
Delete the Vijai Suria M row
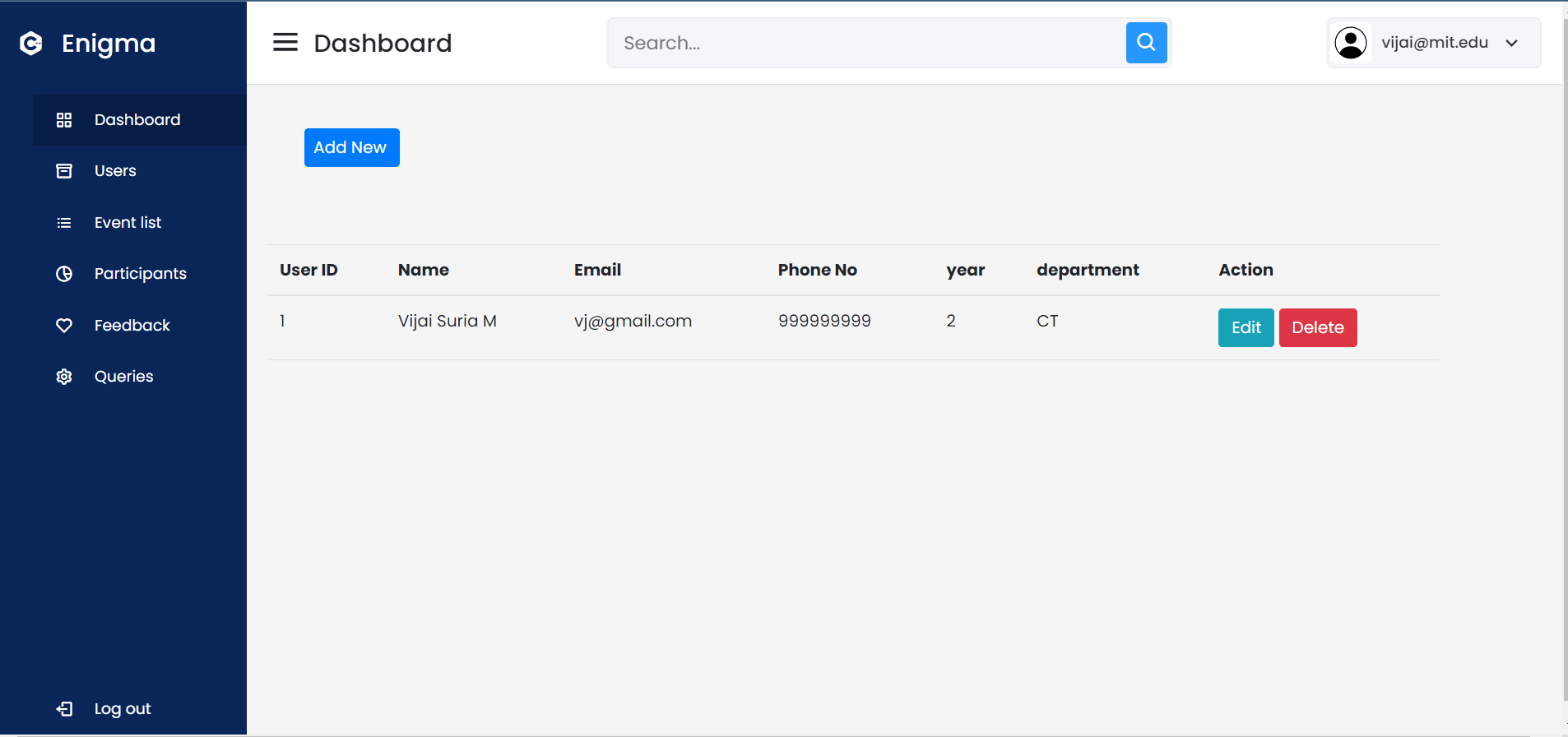[1317, 327]
